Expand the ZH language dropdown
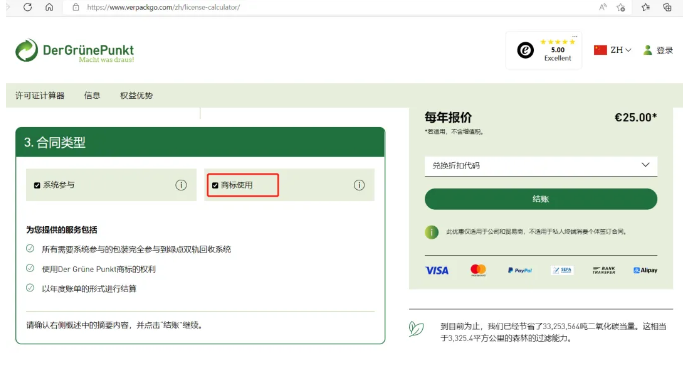690x369 pixels. click(621, 50)
